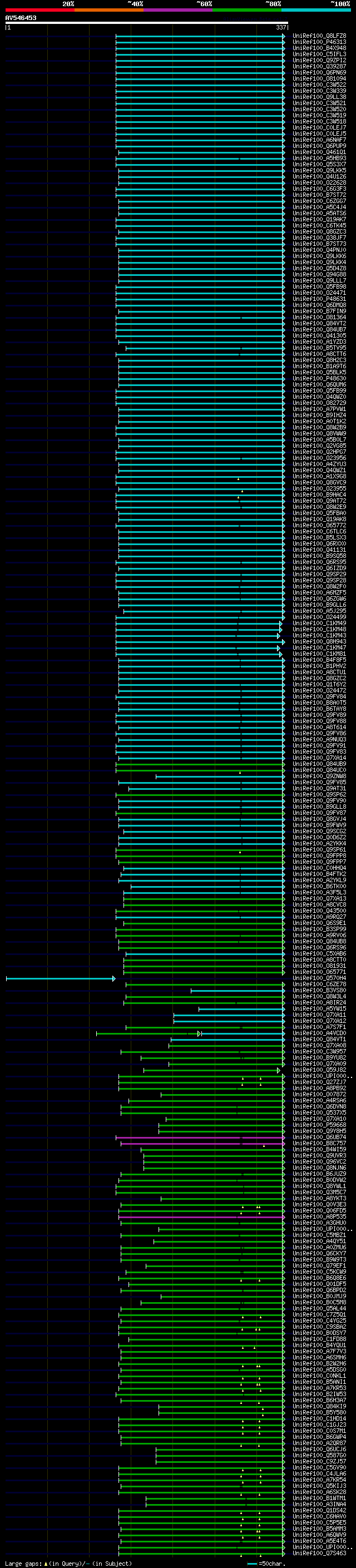Click the UniRef100_Q94G88 label
Image resolution: width=356 pixels, height=1568 pixels.
tap(319, 275)
